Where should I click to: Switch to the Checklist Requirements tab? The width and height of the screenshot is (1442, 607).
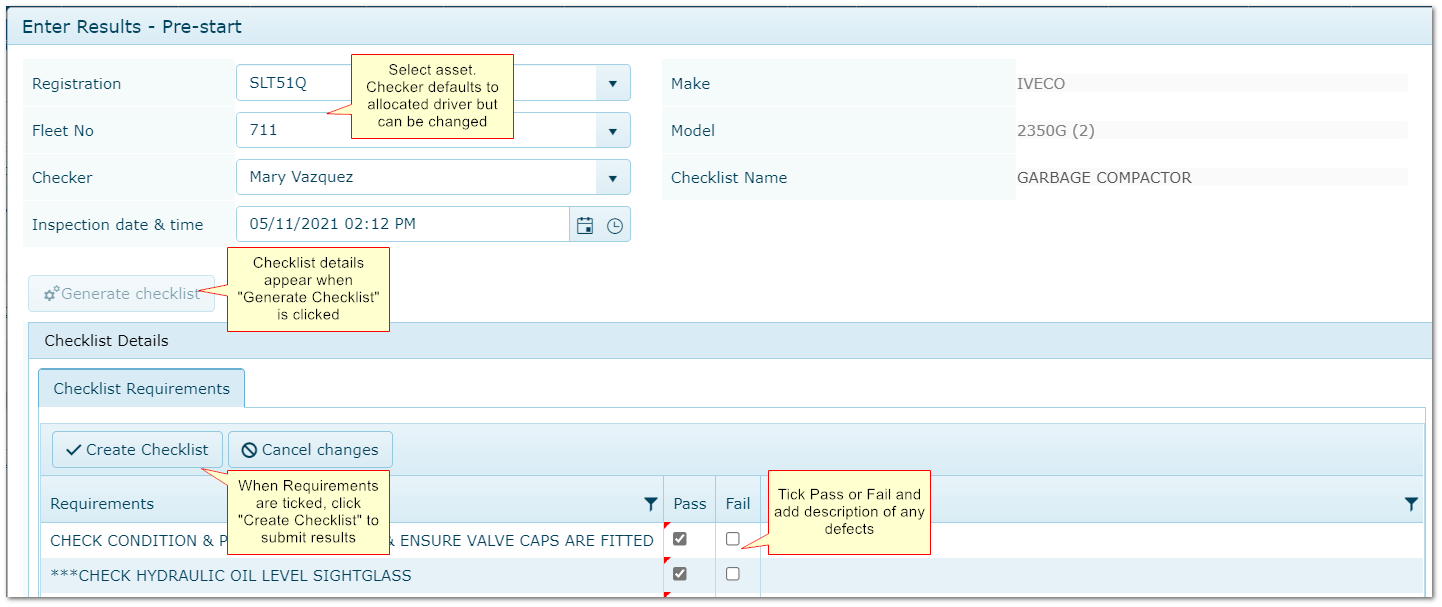point(142,389)
